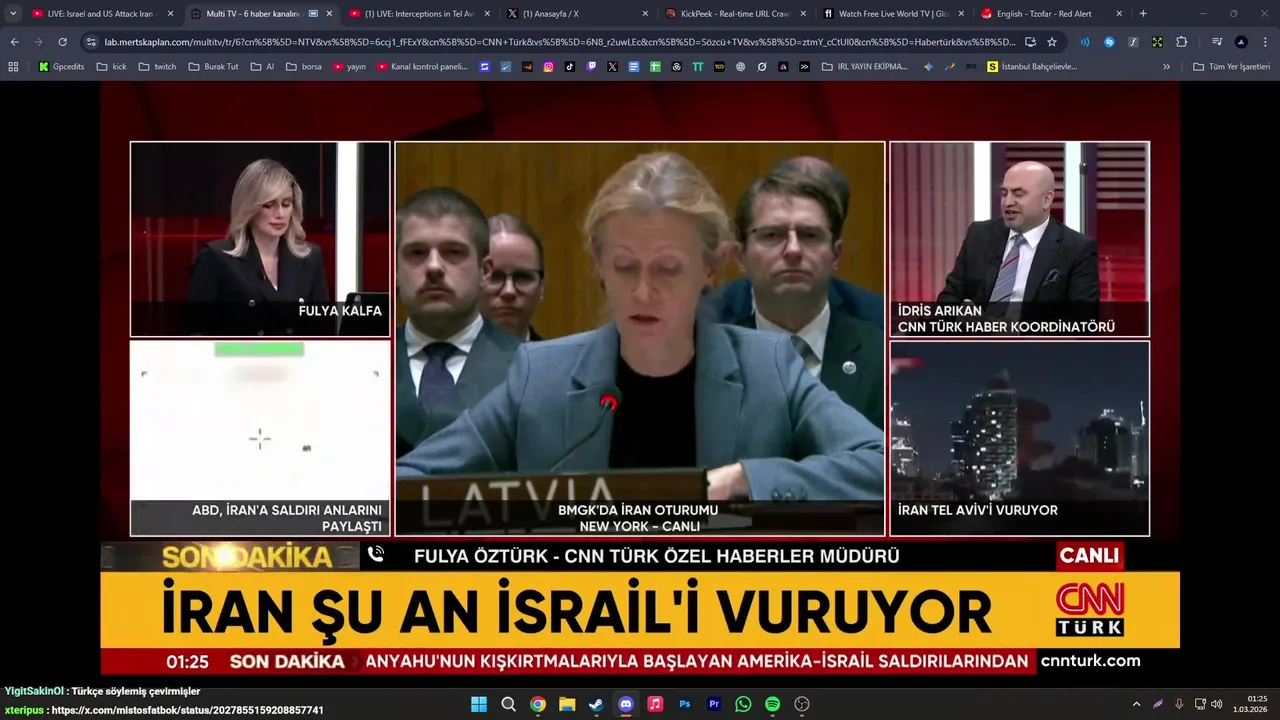1280x720 pixels.
Task: Open the AI bookmarks folder
Action: pos(262,67)
